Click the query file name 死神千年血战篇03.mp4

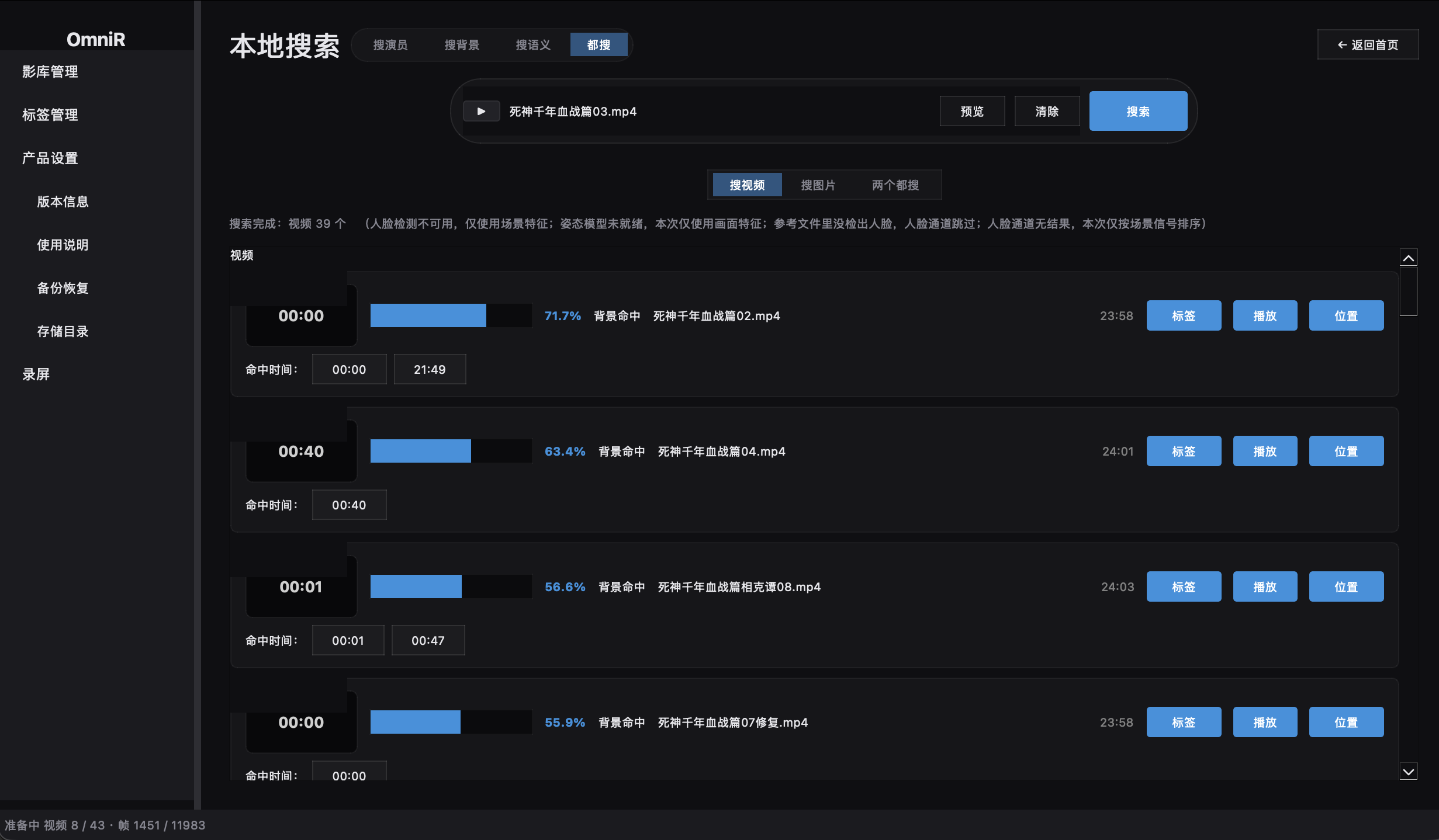[573, 112]
